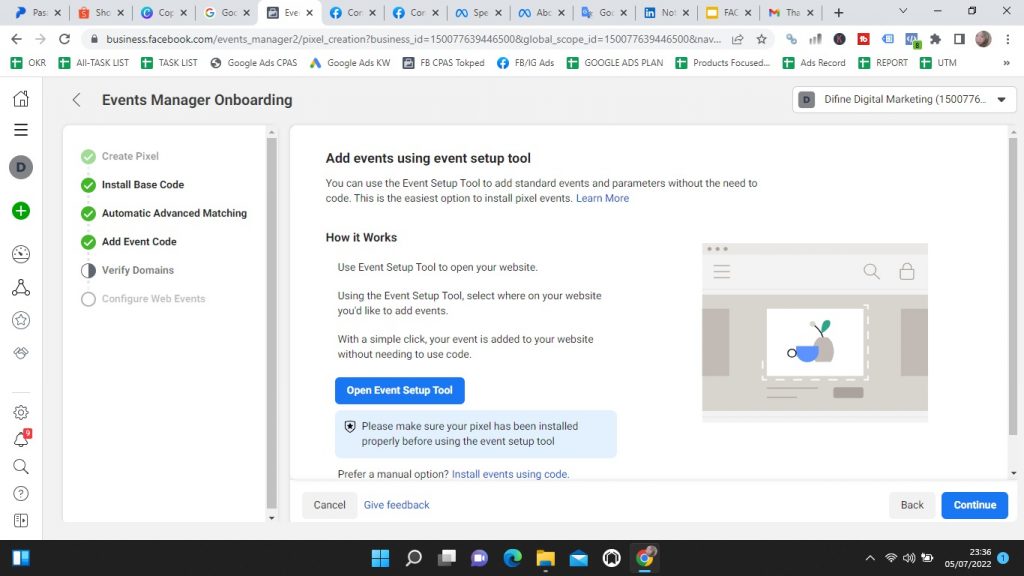This screenshot has width=1024, height=576.
Task: Open the hamburger menu in left sidebar
Action: [x=20, y=130]
